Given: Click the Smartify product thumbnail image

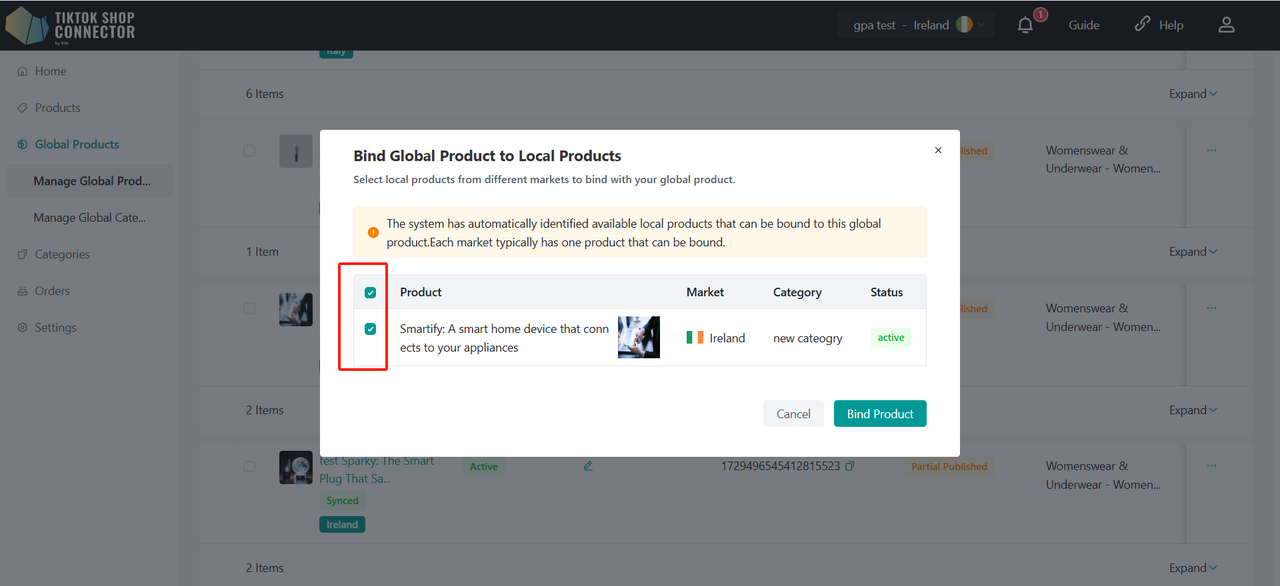Looking at the screenshot, I should click(638, 337).
